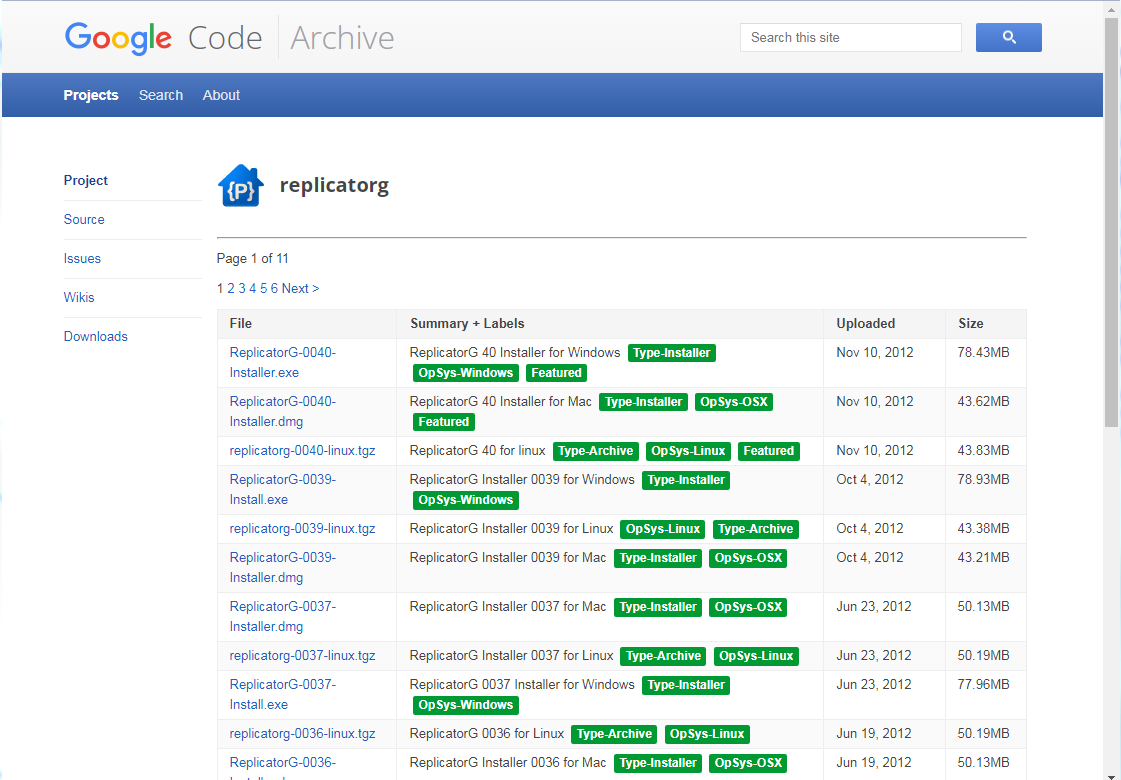Viewport: 1121px width, 780px height.
Task: Open the About menu item
Action: (221, 95)
